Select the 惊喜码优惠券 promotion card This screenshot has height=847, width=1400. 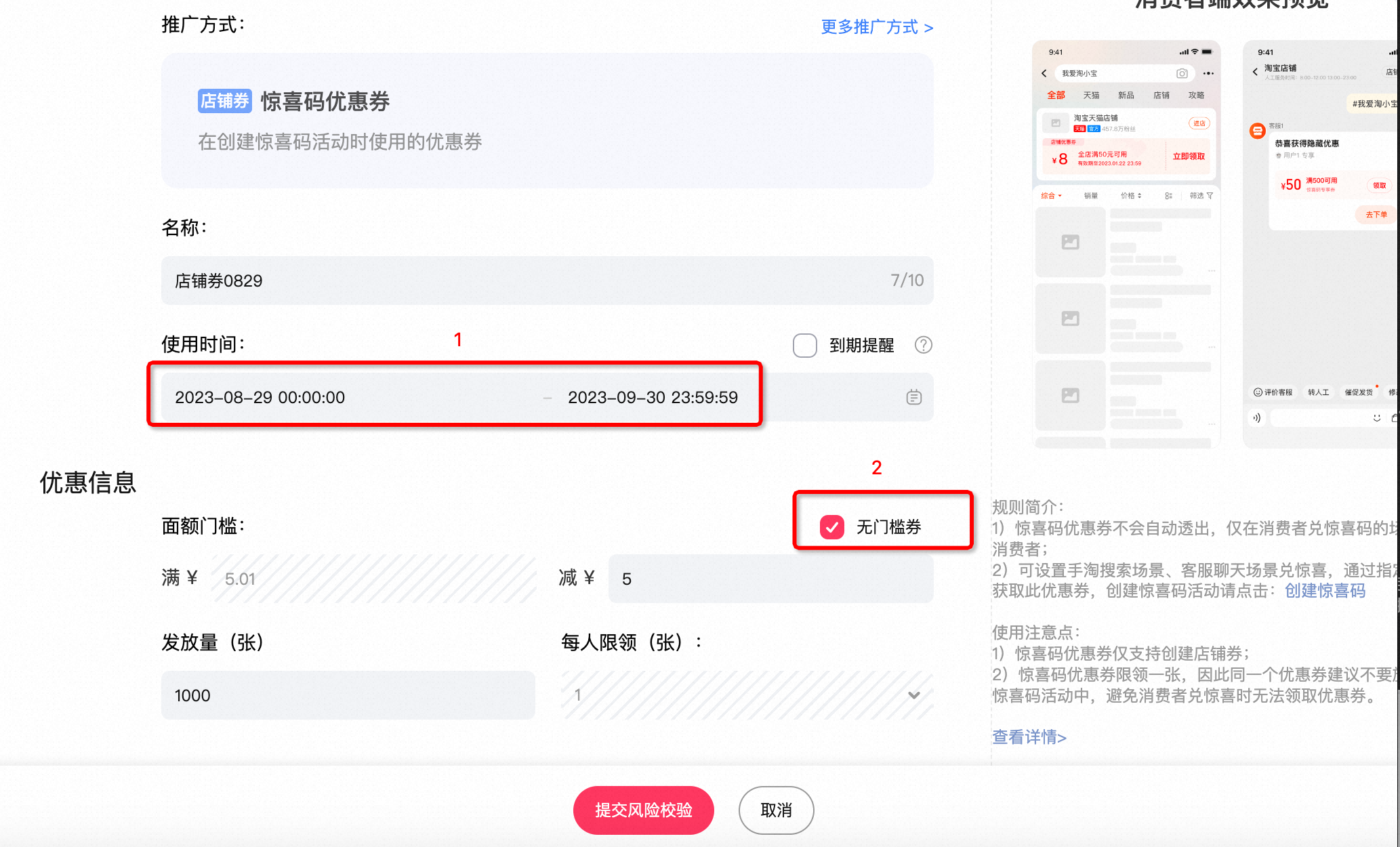coord(548,121)
